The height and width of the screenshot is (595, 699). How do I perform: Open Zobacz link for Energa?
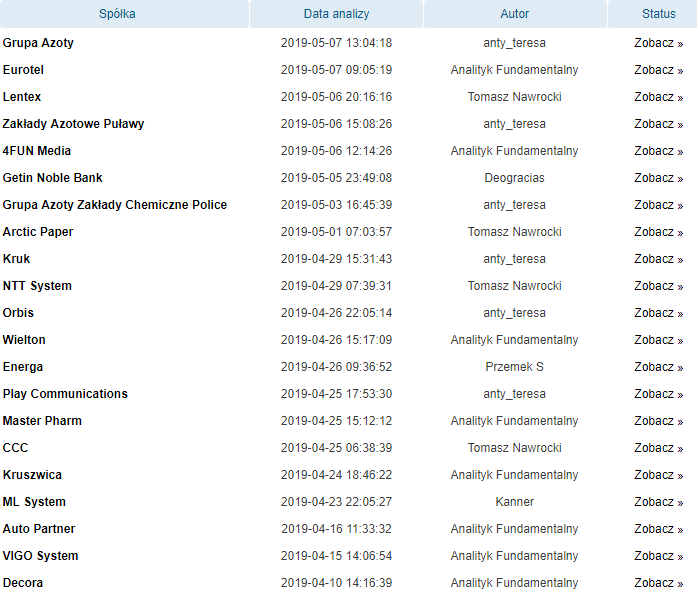(658, 367)
